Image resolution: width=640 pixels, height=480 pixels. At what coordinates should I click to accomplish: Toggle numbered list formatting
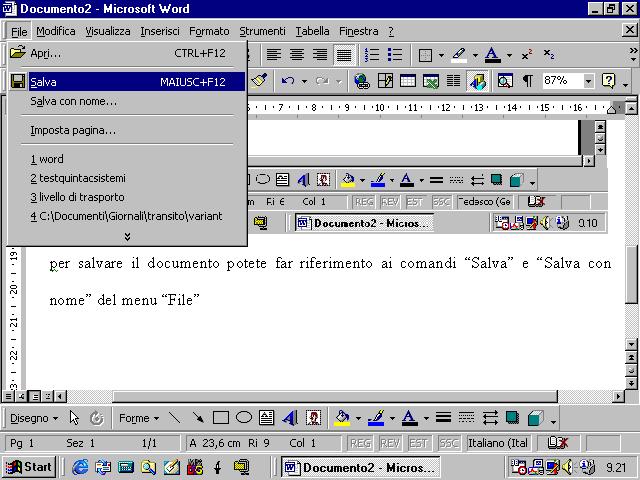click(372, 55)
